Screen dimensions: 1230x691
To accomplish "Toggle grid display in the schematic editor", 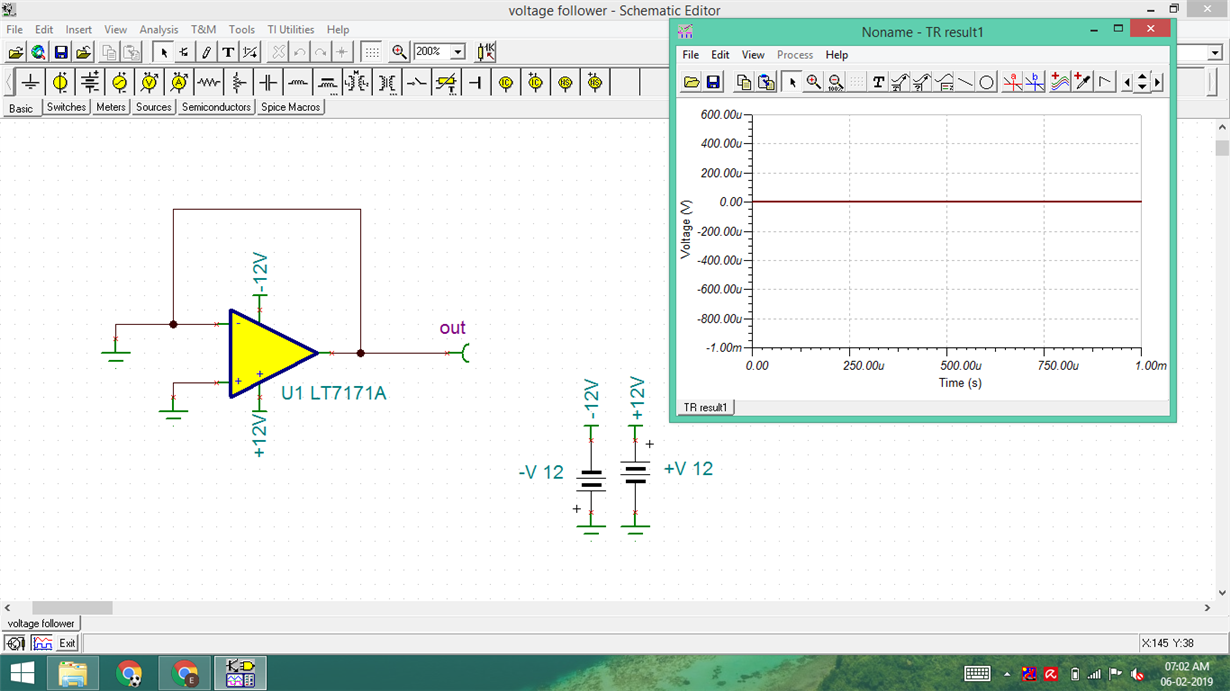I will pos(371,52).
